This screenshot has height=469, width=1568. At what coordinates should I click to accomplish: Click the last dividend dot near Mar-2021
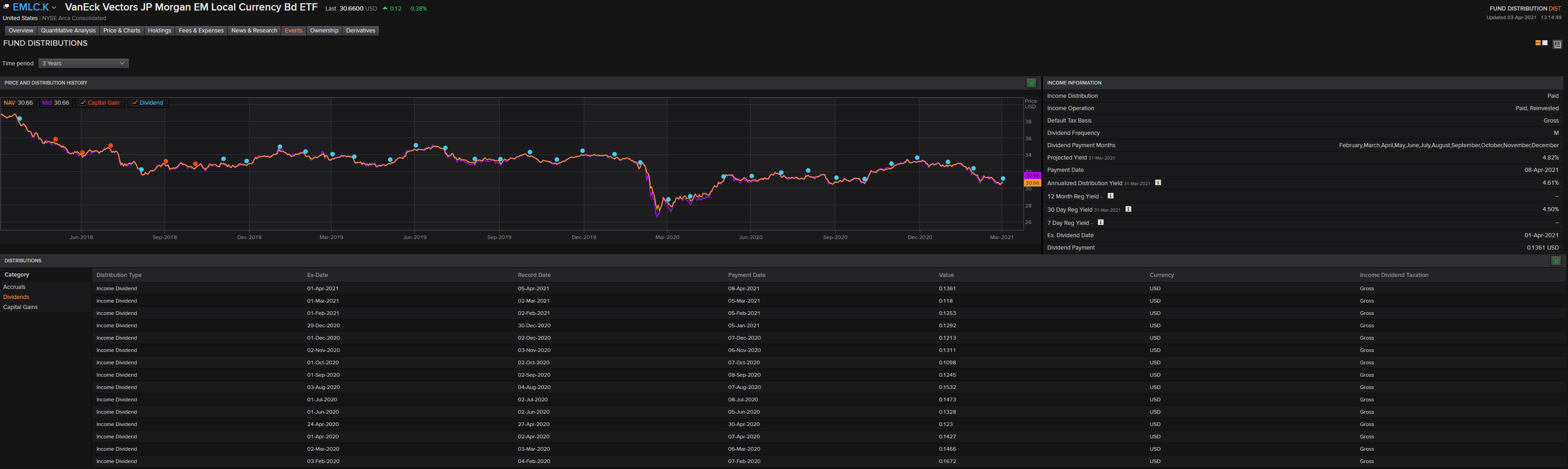point(1003,179)
